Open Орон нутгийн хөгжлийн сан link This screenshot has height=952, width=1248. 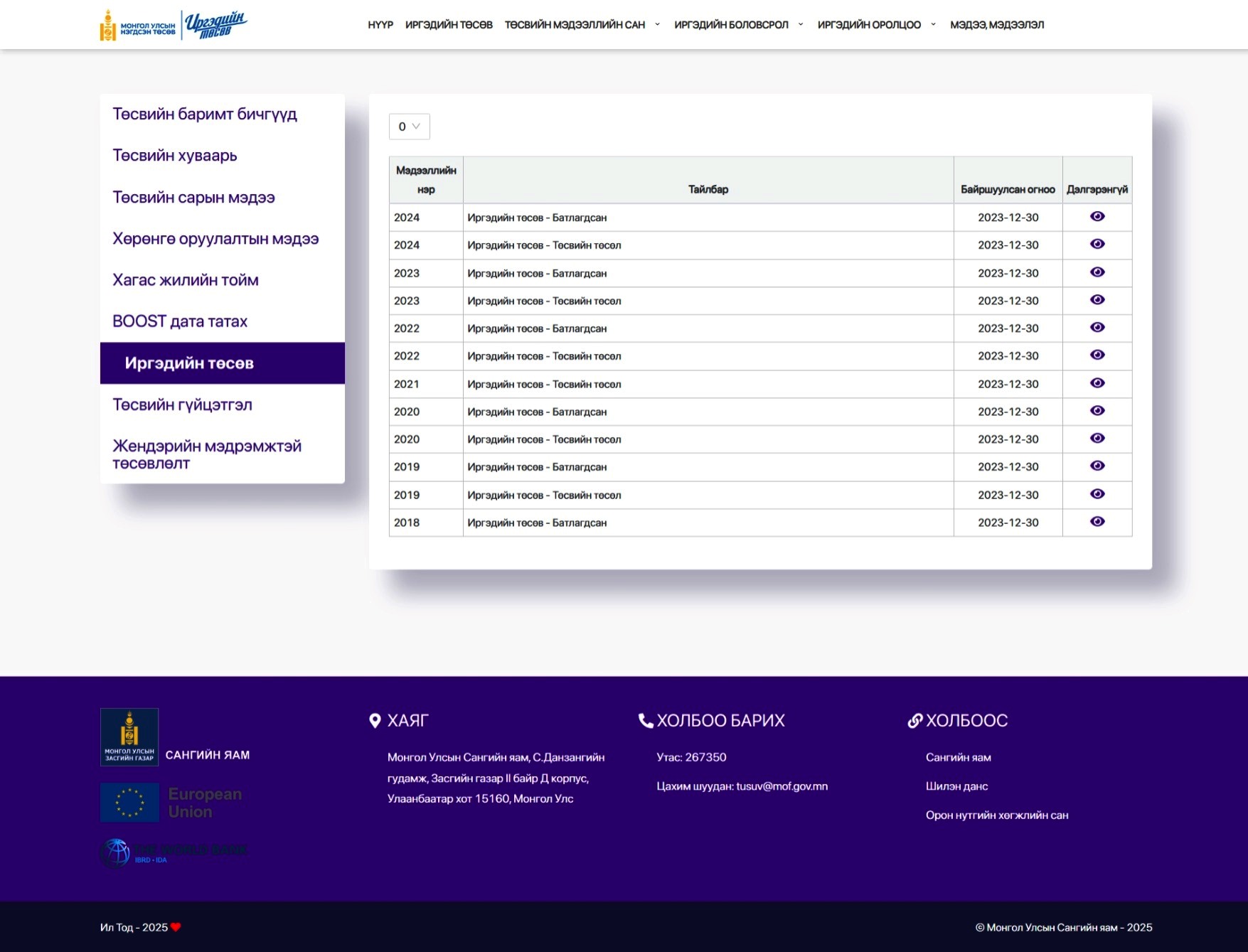click(996, 815)
